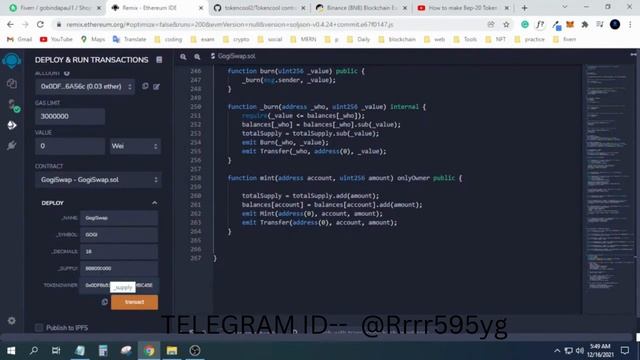
Task: Open the blockchain bookmarks folder
Action: (x=397, y=39)
